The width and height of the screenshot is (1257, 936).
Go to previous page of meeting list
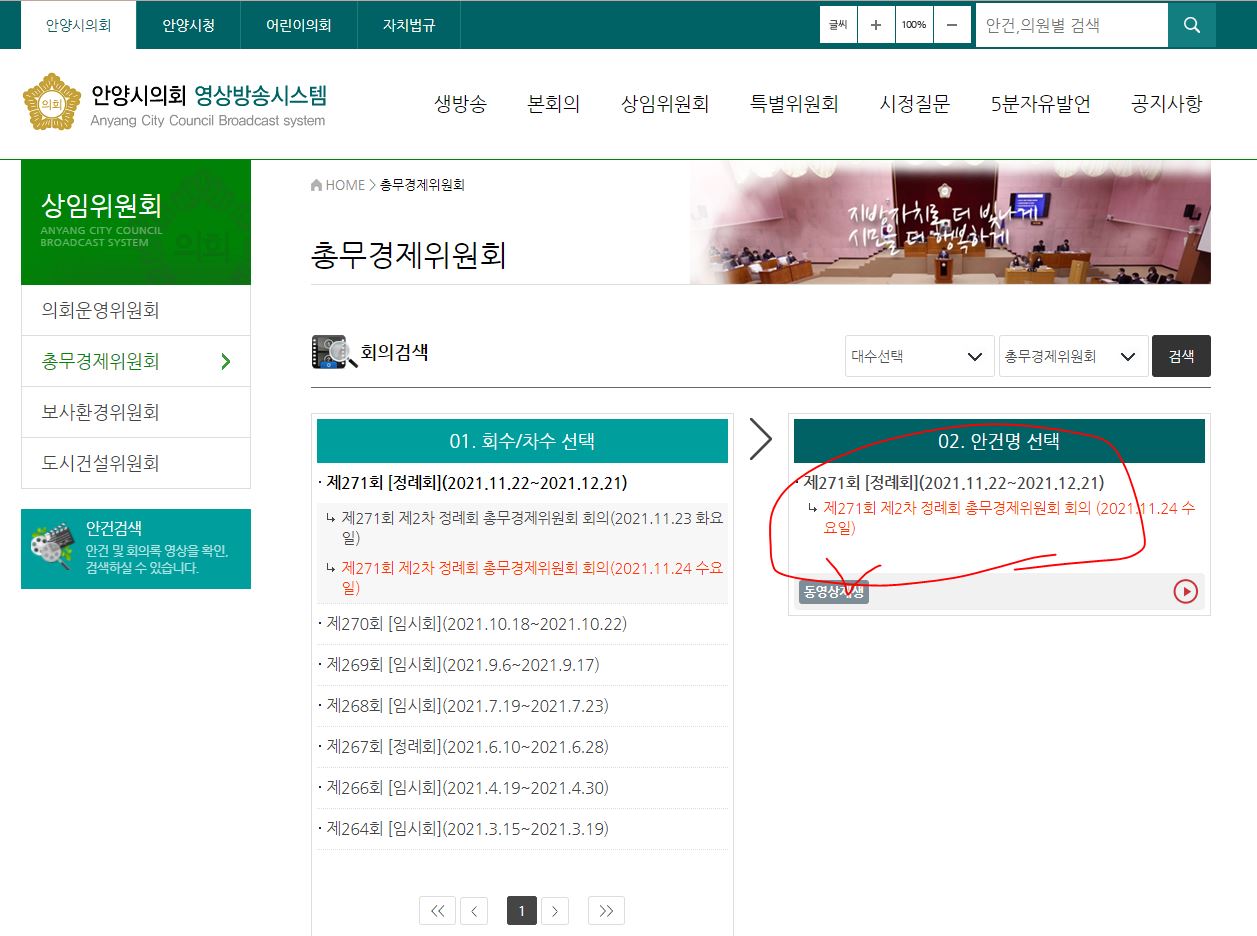tap(472, 910)
